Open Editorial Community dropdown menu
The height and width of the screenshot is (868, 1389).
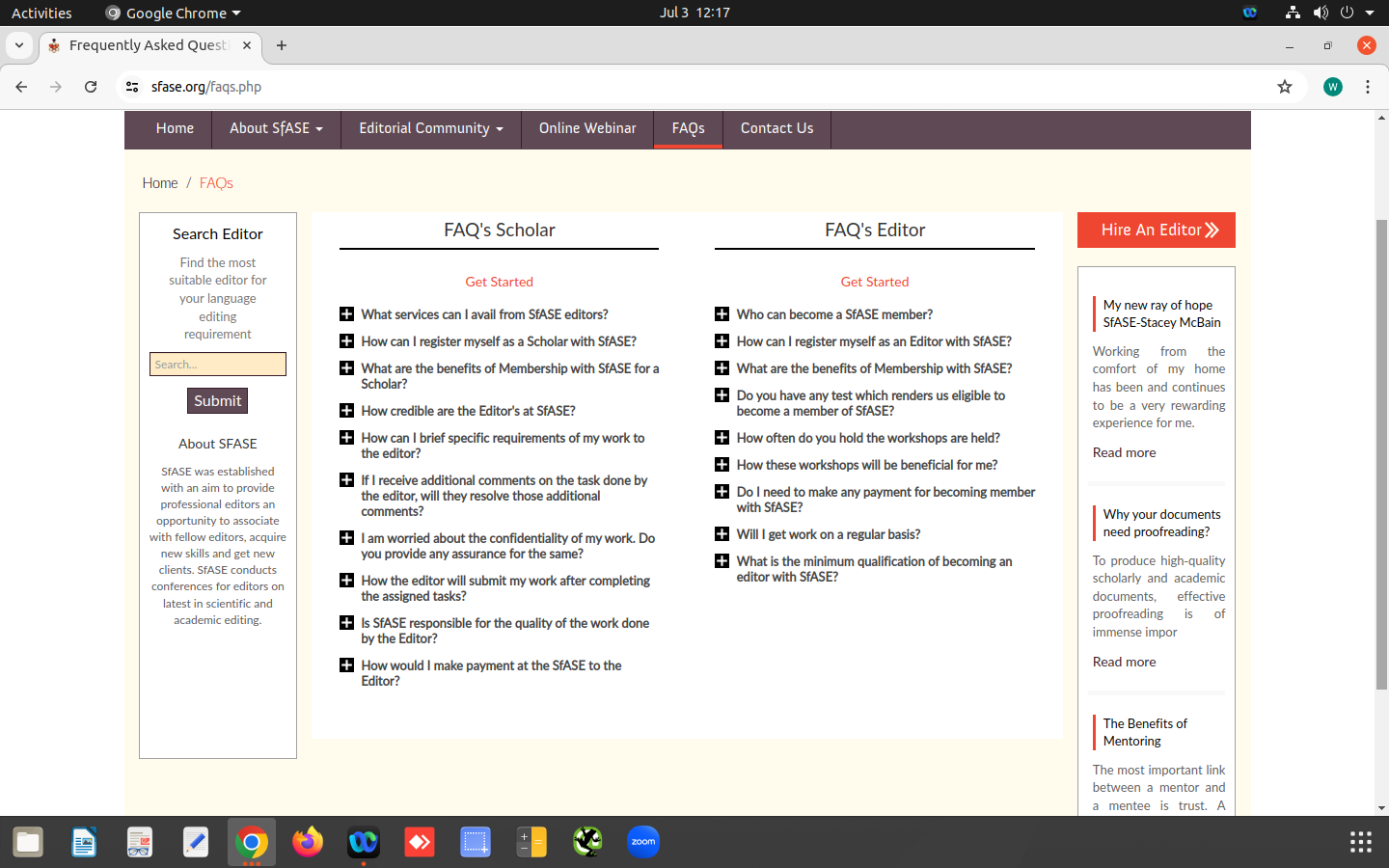431,128
